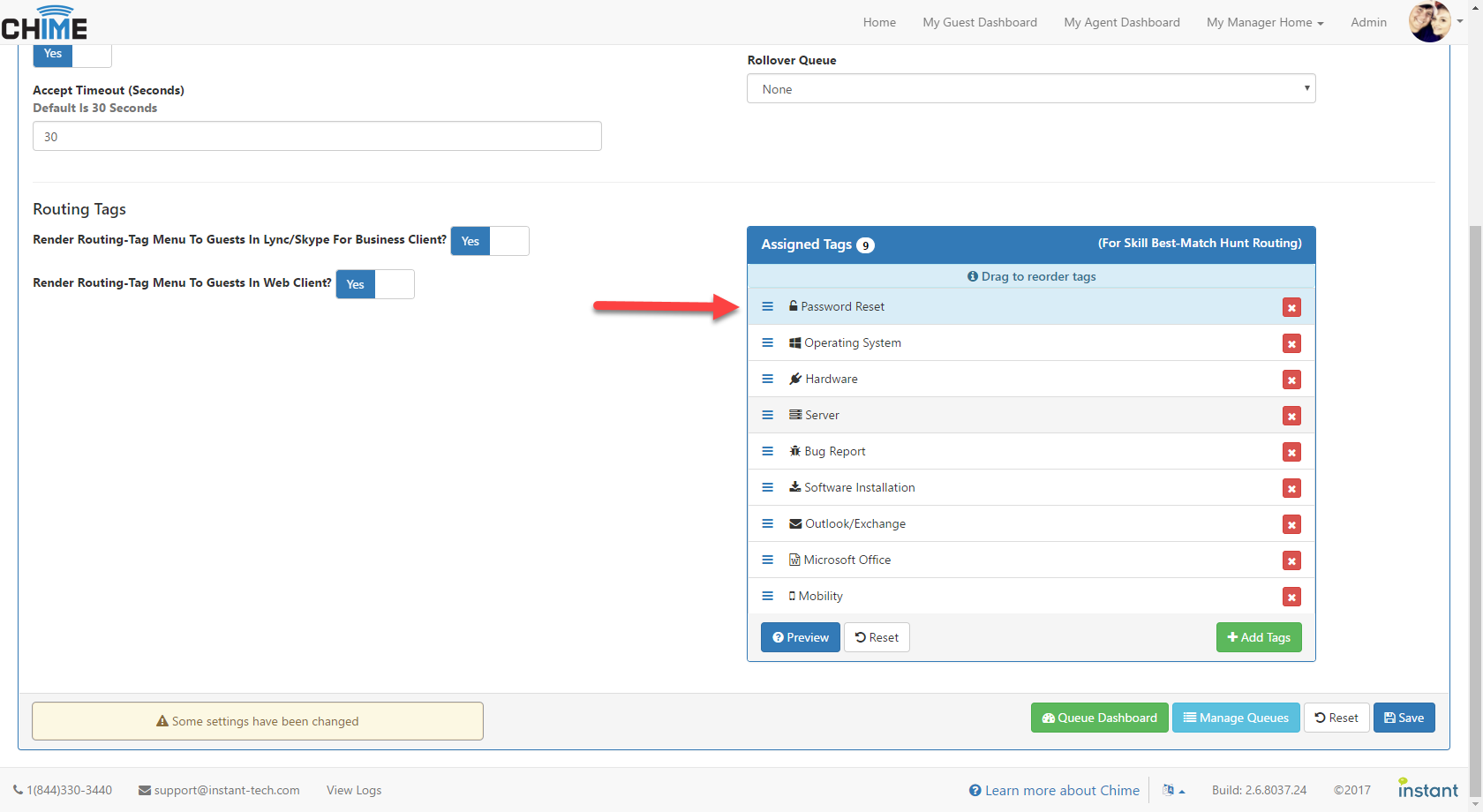Click the reorder handle for Software Installation

(767, 487)
